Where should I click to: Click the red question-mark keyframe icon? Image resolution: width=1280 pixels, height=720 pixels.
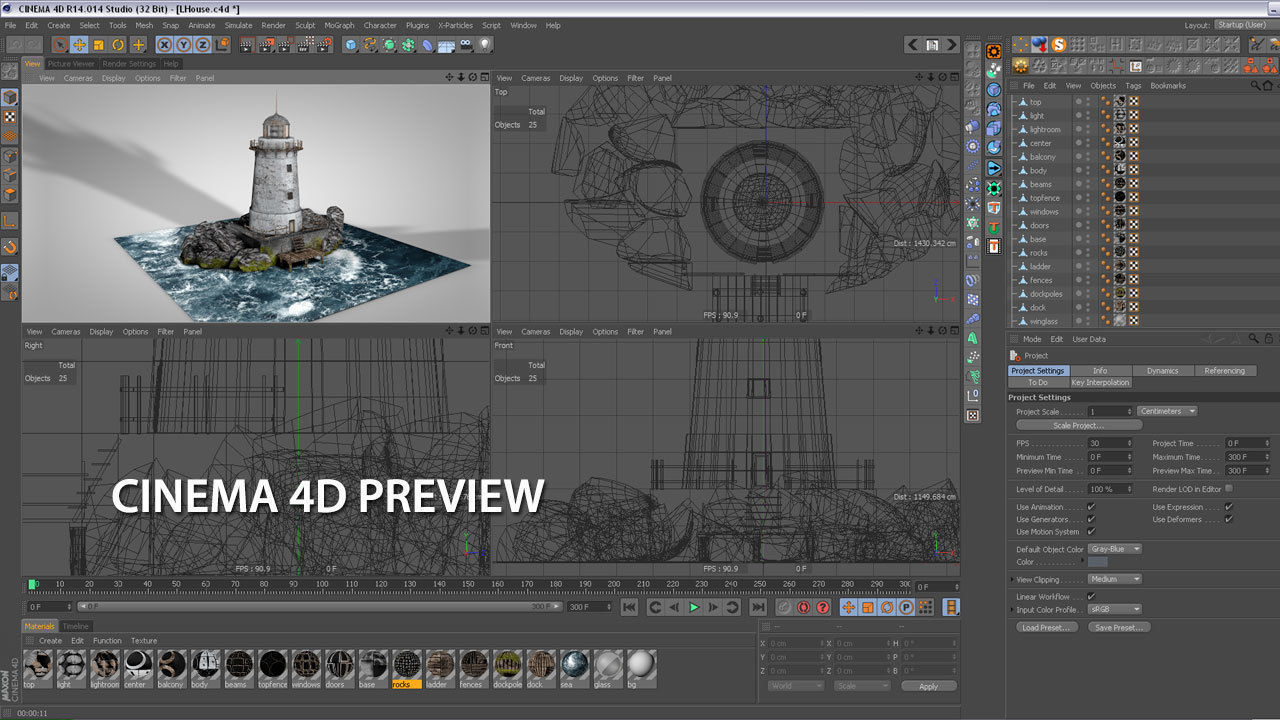coord(823,607)
